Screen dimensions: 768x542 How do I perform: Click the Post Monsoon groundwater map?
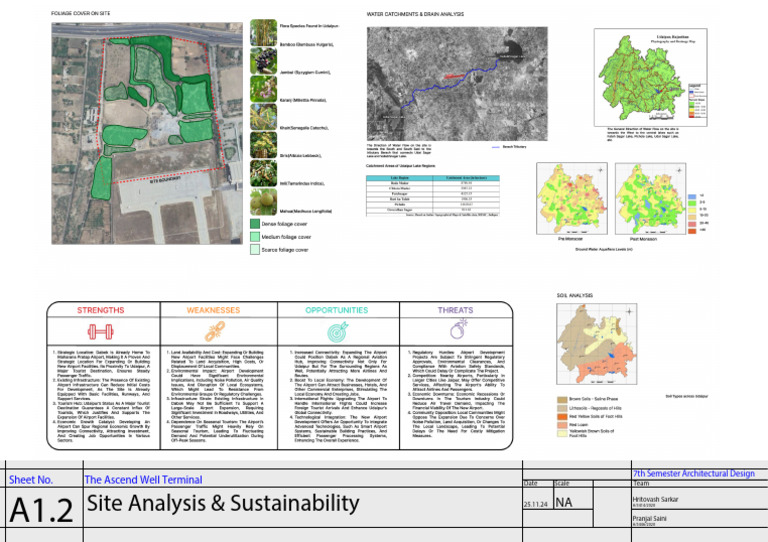650,199
